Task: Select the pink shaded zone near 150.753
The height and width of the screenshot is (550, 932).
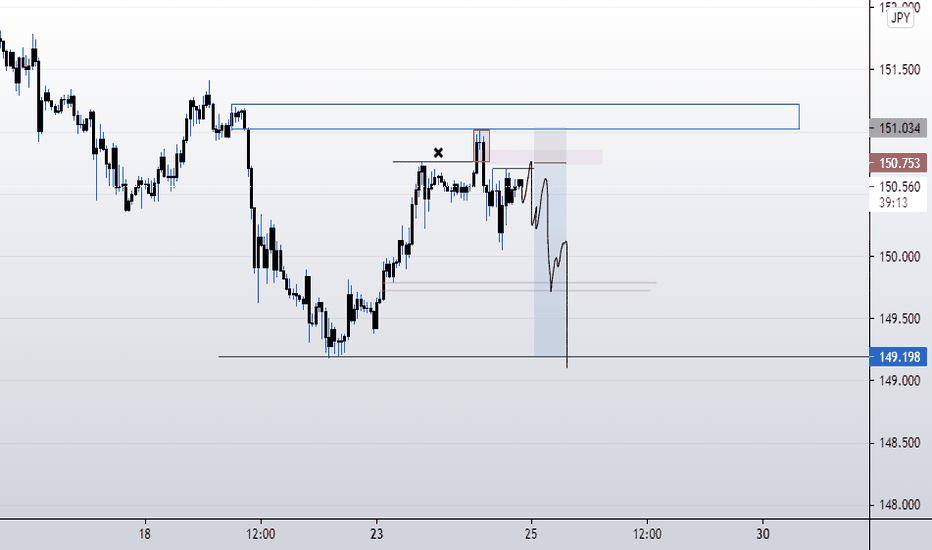Action: (x=546, y=157)
